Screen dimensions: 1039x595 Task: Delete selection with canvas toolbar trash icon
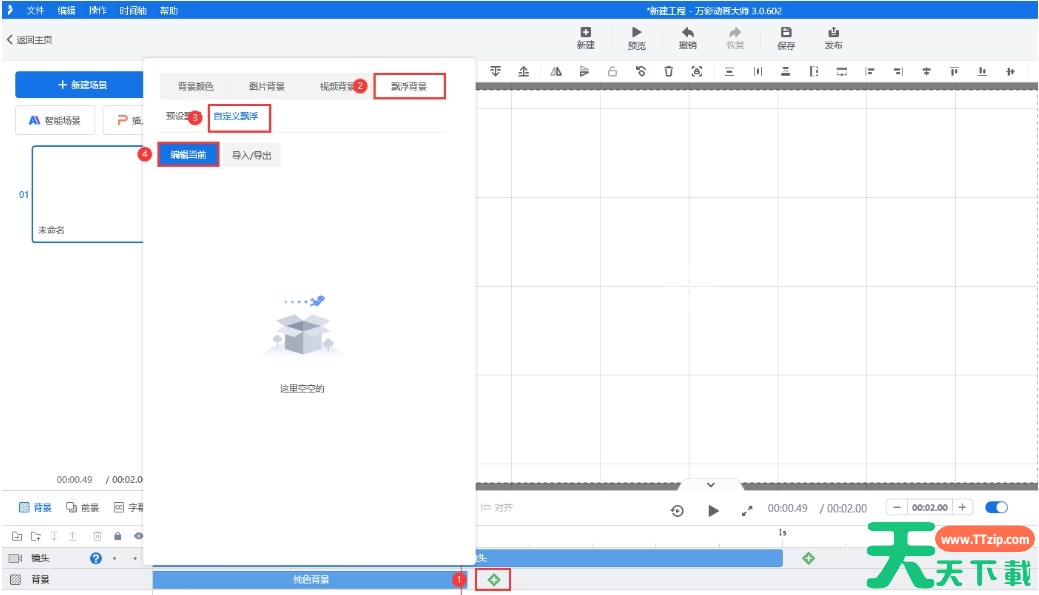pyautogui.click(x=669, y=71)
